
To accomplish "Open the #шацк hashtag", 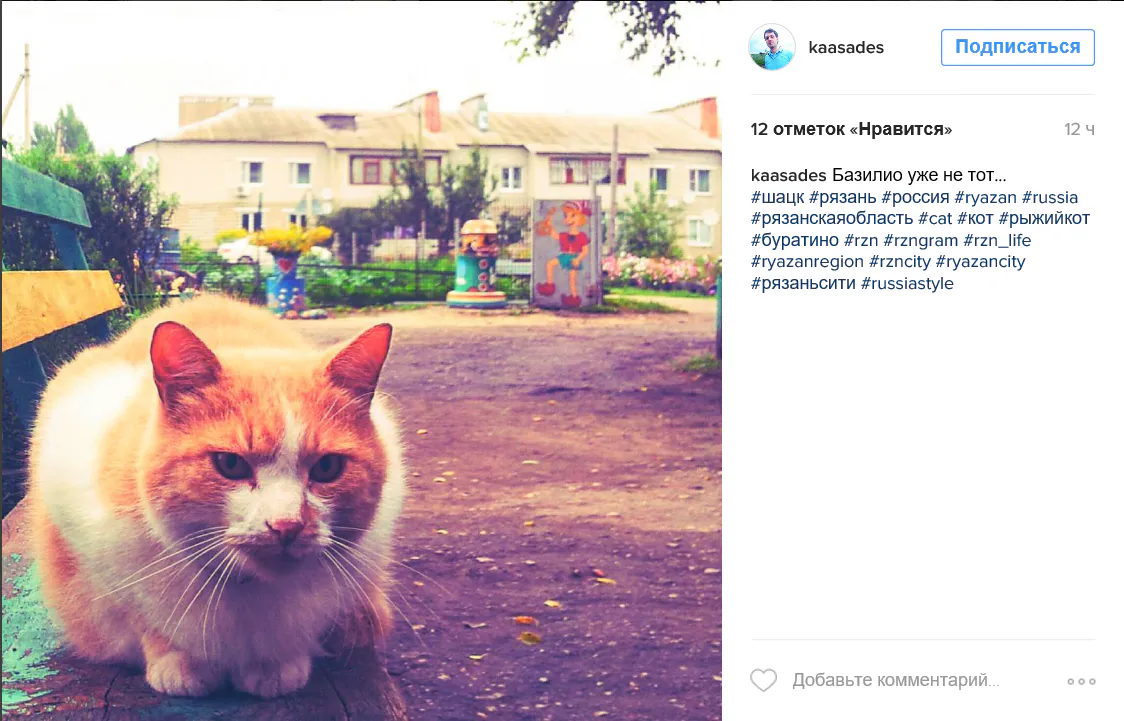I will click(778, 197).
